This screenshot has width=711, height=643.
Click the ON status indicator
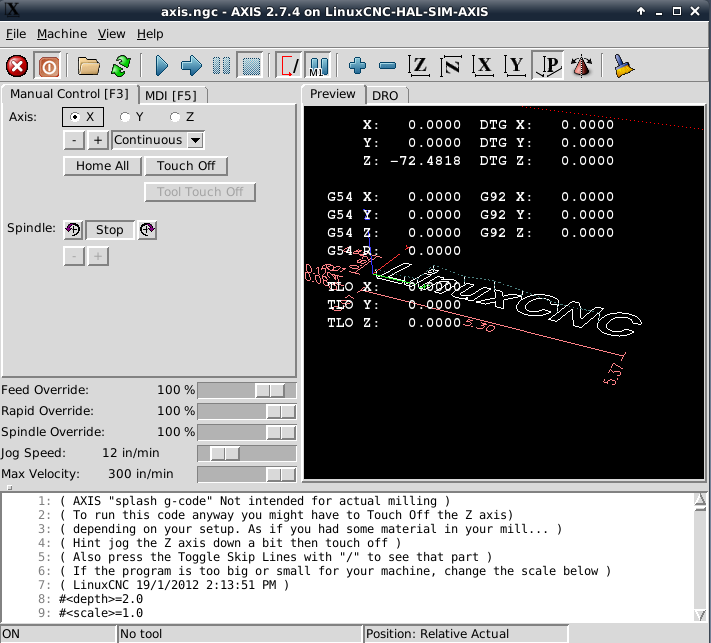pos(58,634)
